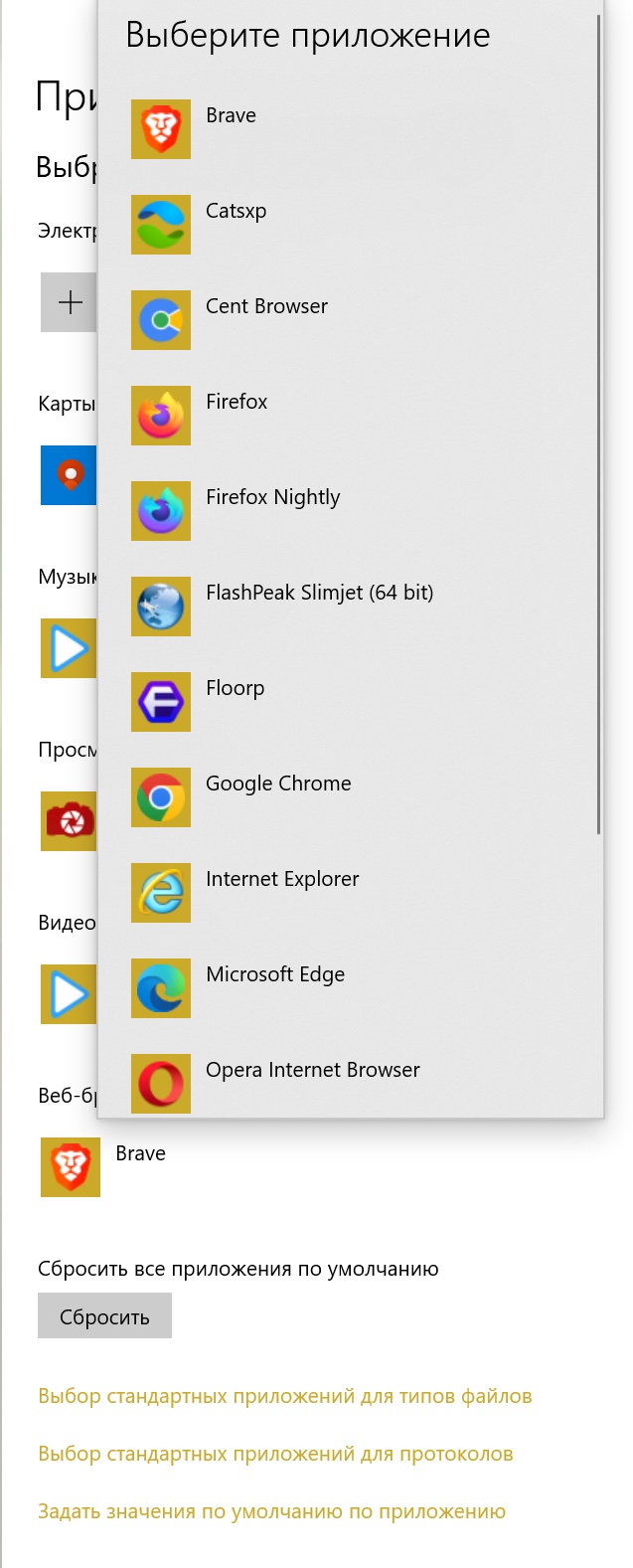Open the default maps app selector

pyautogui.click(x=69, y=475)
